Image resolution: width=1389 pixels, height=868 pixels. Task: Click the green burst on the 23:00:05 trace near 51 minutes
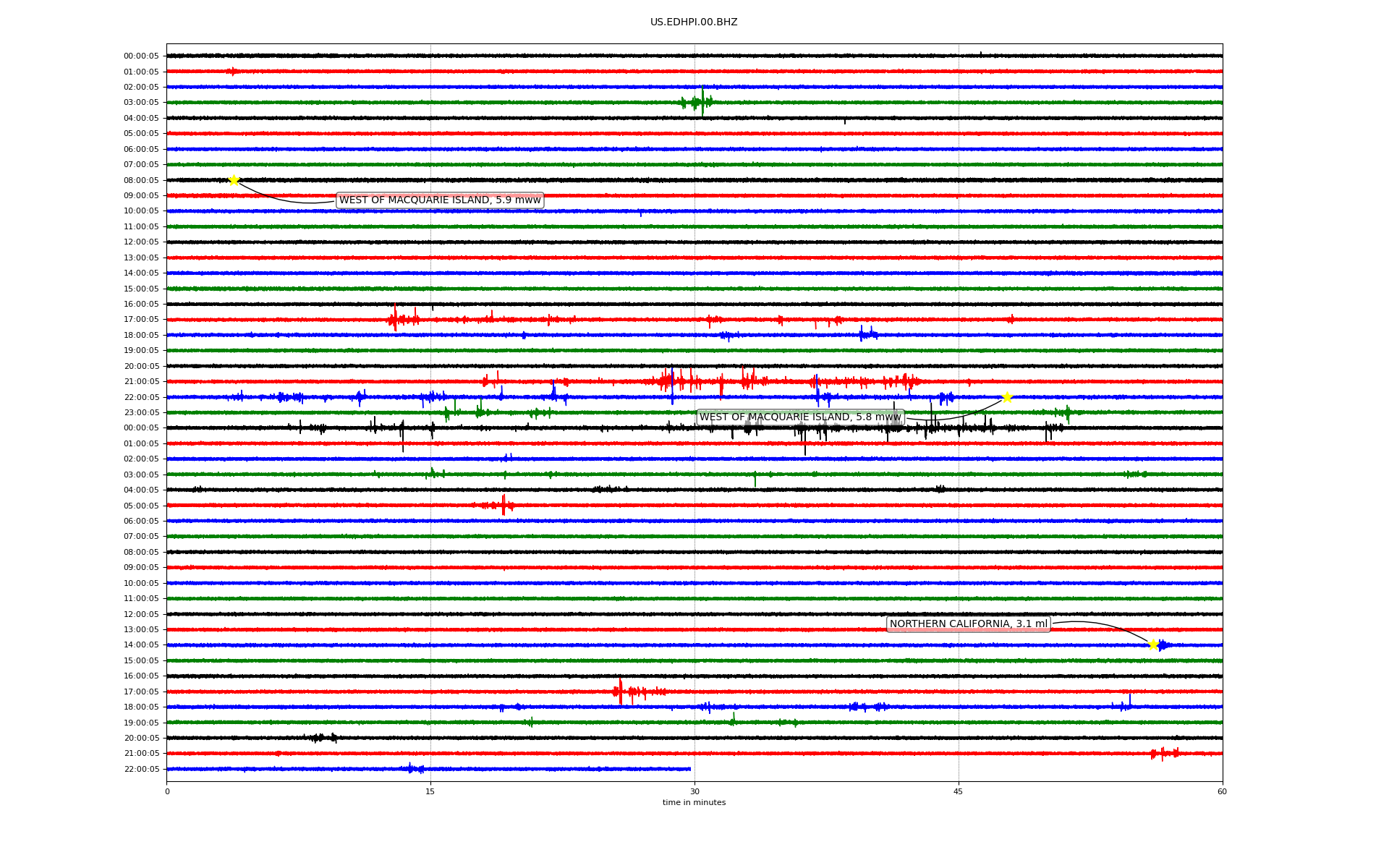click(x=1067, y=412)
